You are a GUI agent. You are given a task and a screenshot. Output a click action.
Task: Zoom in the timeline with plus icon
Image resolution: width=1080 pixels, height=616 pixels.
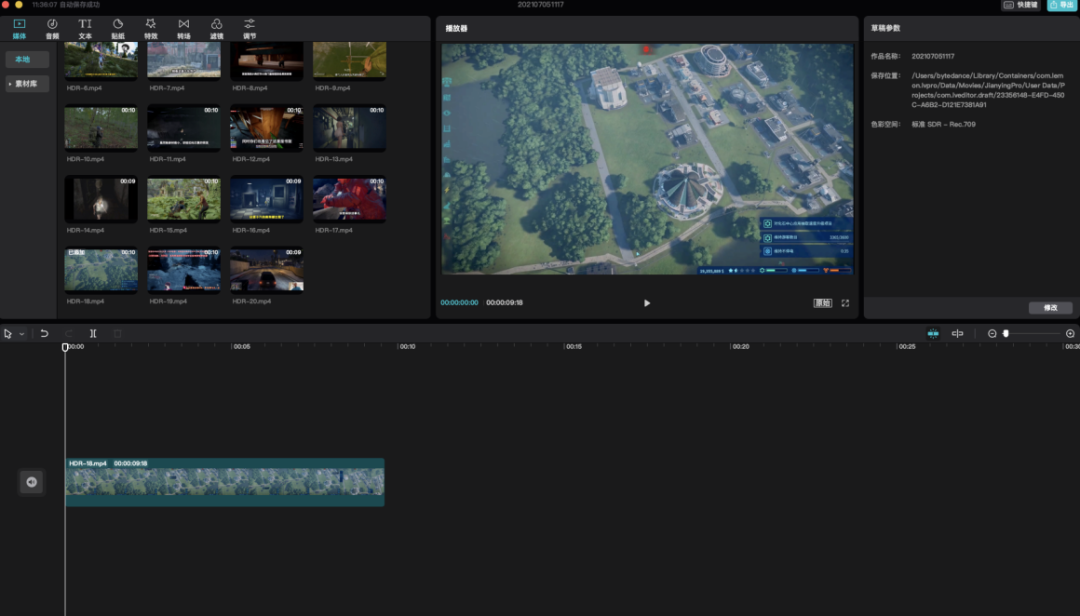pyautogui.click(x=1070, y=333)
